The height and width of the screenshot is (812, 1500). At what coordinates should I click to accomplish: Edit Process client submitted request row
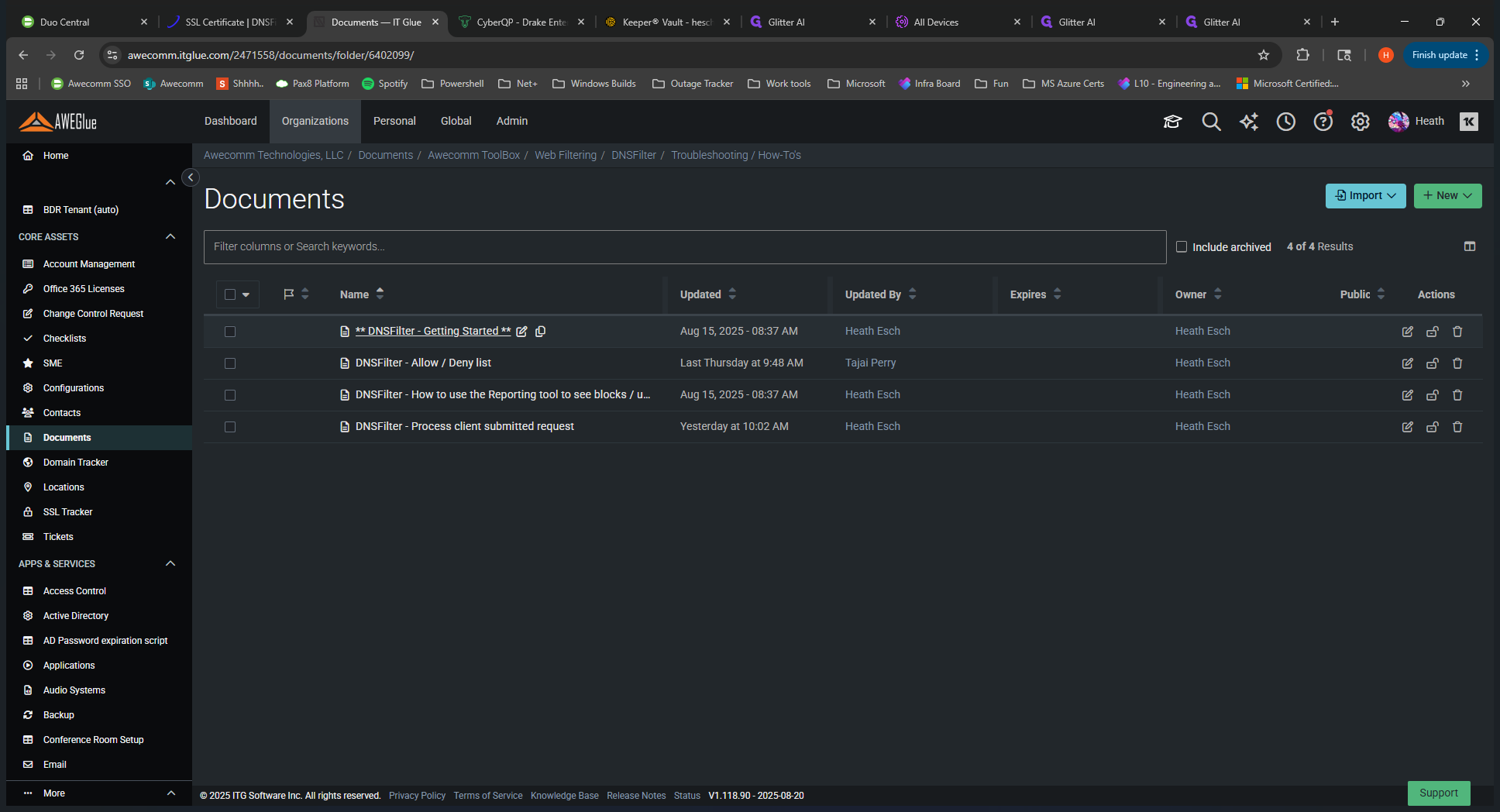click(x=1408, y=427)
